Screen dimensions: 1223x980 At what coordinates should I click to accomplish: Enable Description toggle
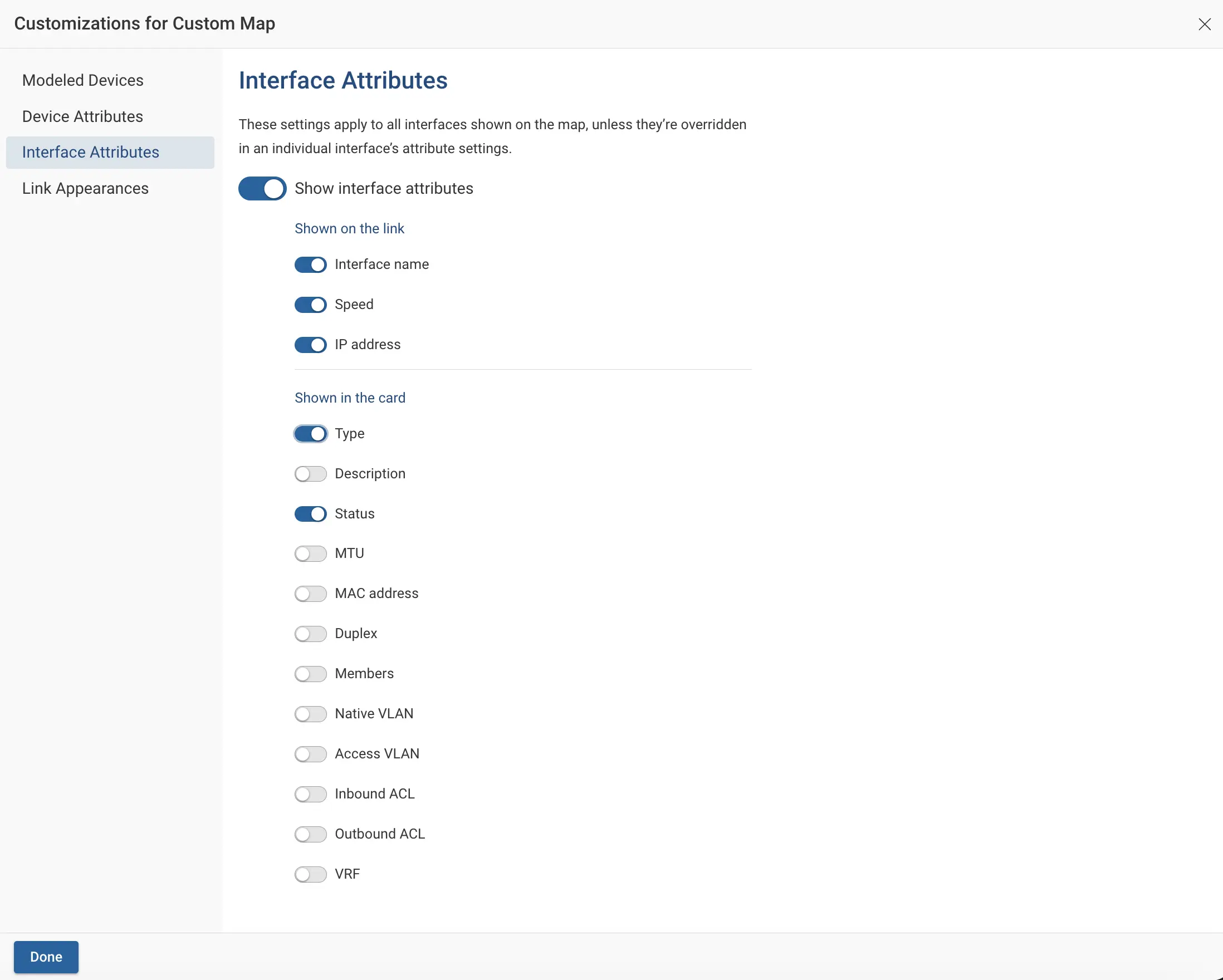click(310, 474)
